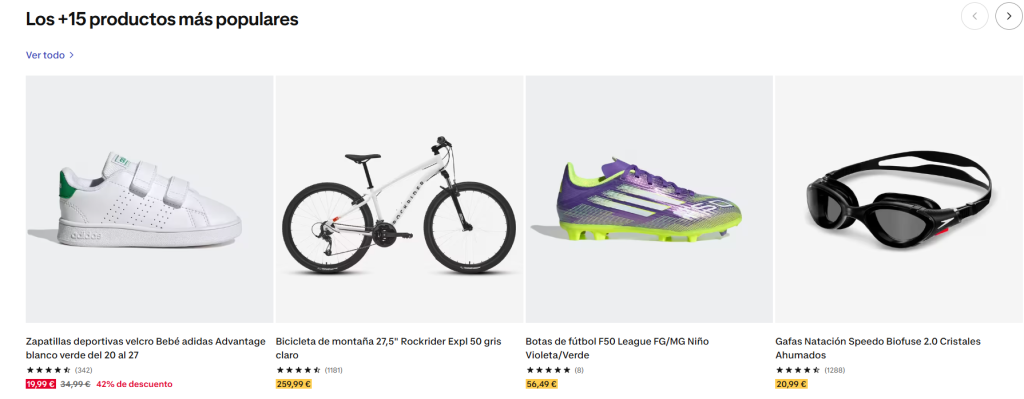Screen dimensions: 1024x399
Task: Click the '42% de descuento' discount label
Action: coord(135,384)
